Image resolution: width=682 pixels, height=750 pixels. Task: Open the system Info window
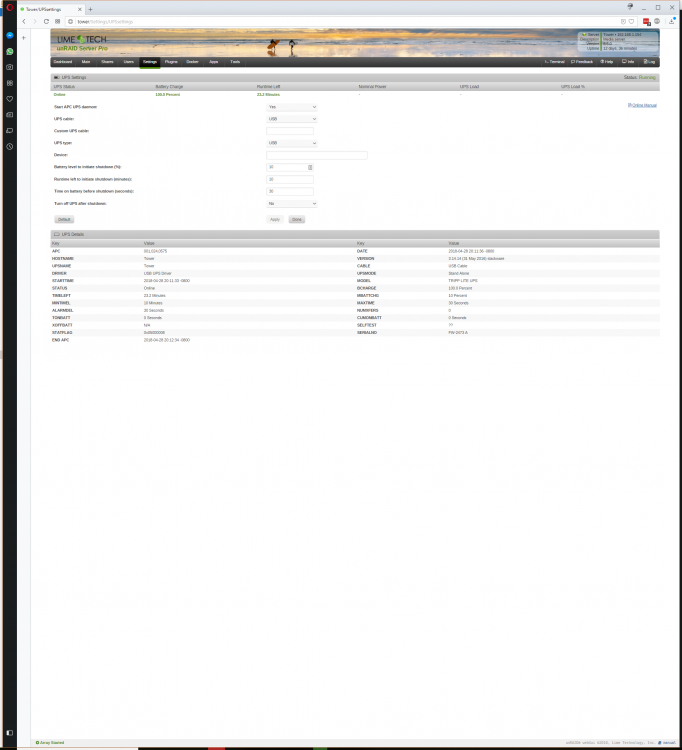pyautogui.click(x=627, y=62)
